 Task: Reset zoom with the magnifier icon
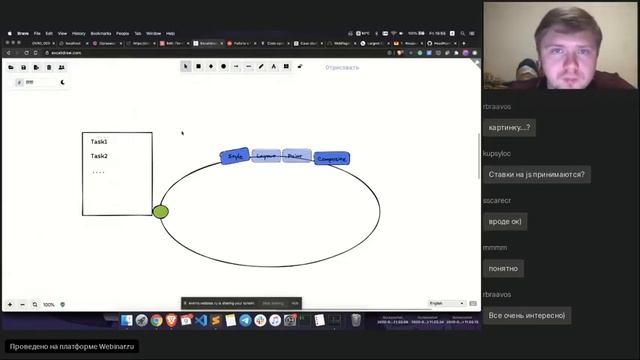click(x=35, y=304)
